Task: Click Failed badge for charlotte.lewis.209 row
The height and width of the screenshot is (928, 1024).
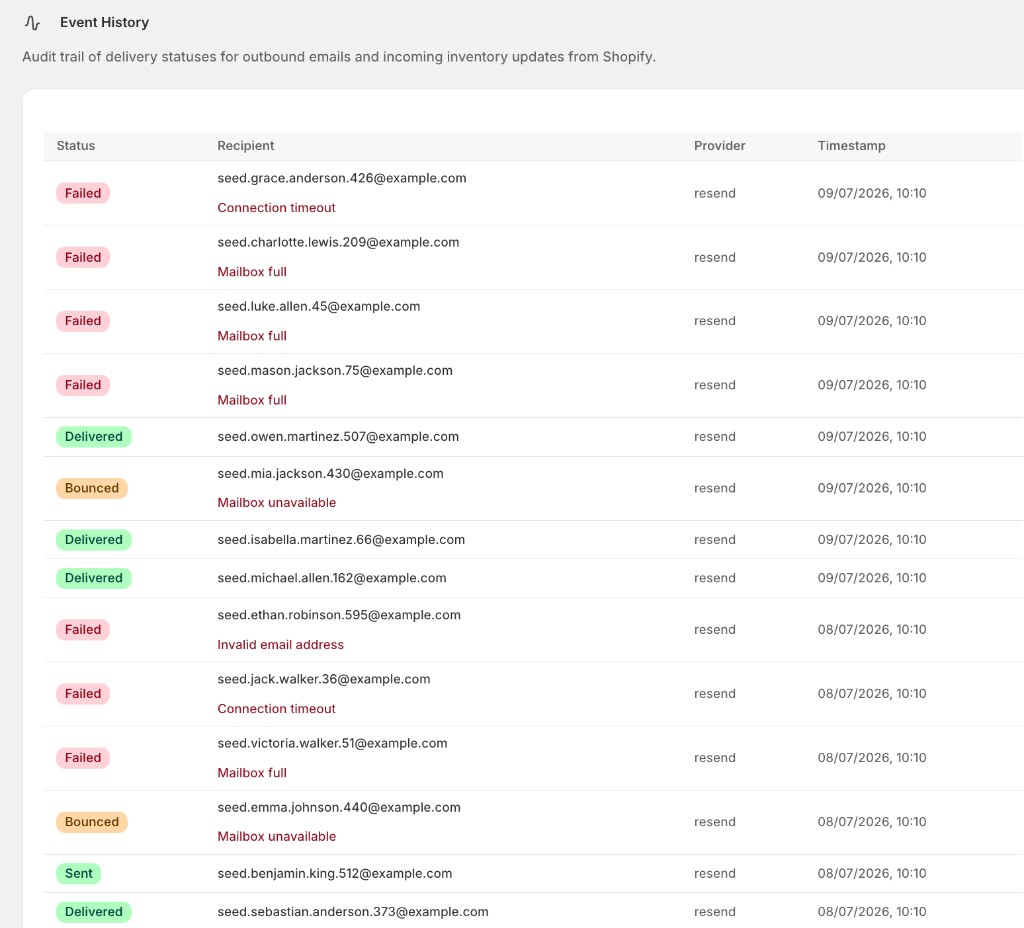Action: tap(83, 257)
